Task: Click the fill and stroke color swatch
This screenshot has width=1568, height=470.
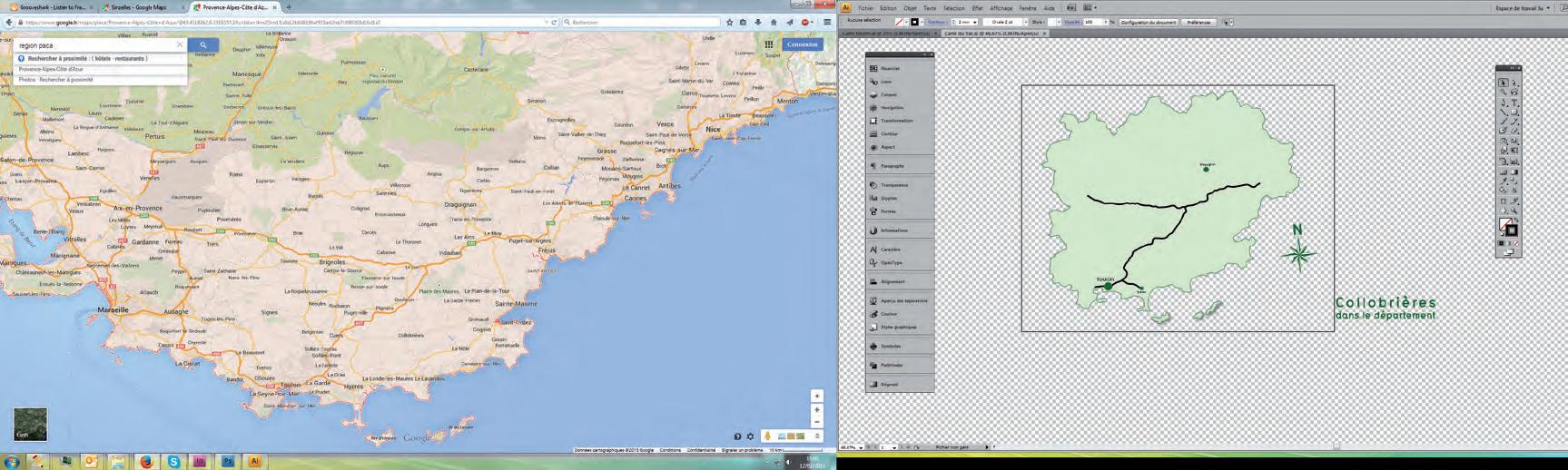Action: pos(1507,227)
